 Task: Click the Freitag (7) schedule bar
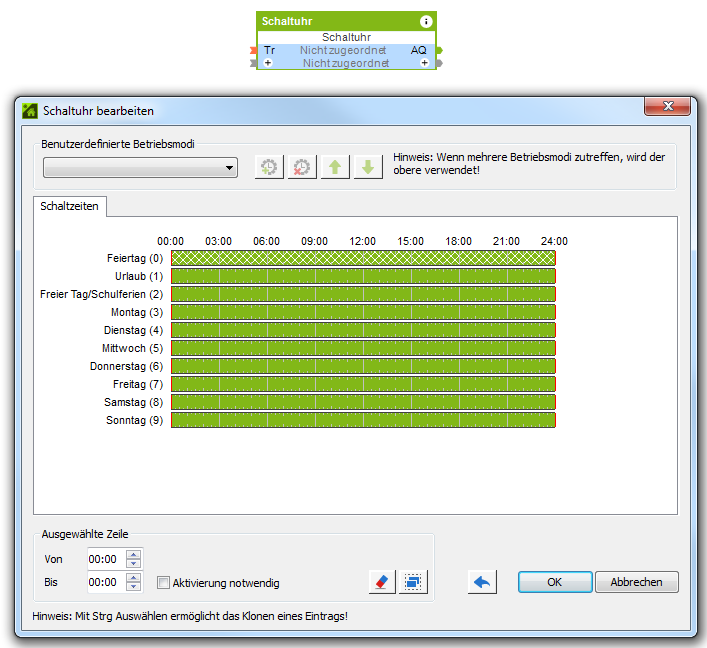363,384
